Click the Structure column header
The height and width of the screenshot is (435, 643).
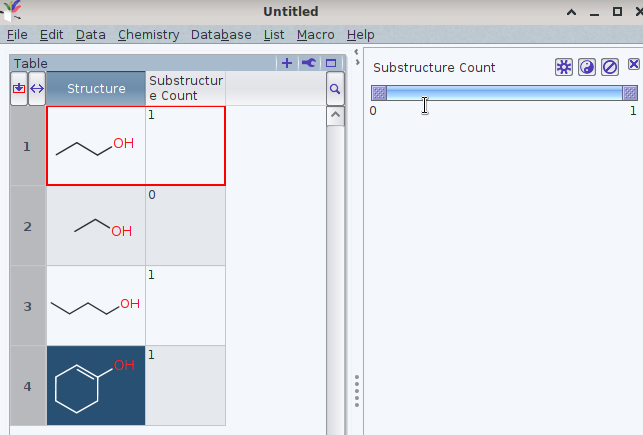pyautogui.click(x=96, y=89)
